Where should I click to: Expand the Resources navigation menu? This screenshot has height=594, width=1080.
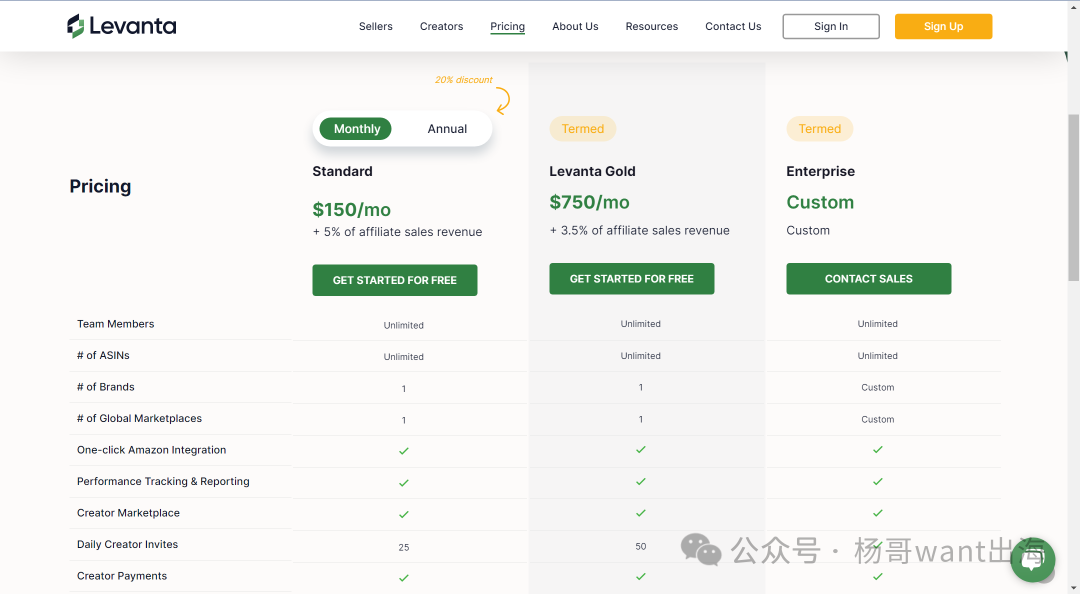(652, 27)
